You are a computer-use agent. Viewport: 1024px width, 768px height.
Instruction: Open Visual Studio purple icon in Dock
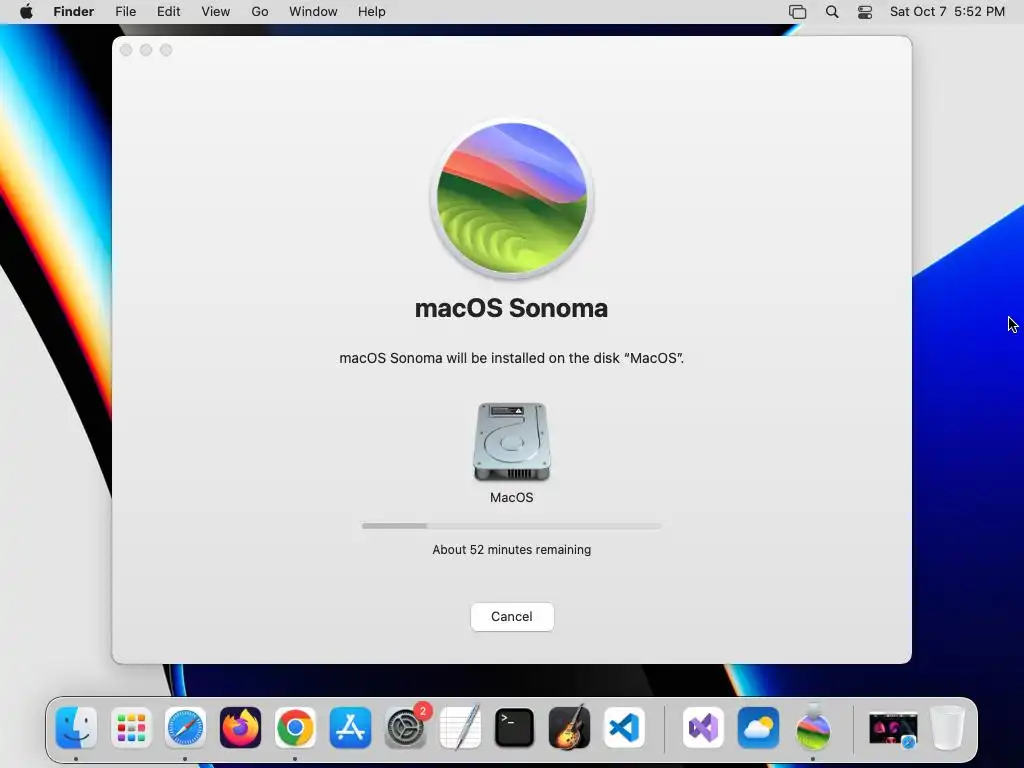703,728
